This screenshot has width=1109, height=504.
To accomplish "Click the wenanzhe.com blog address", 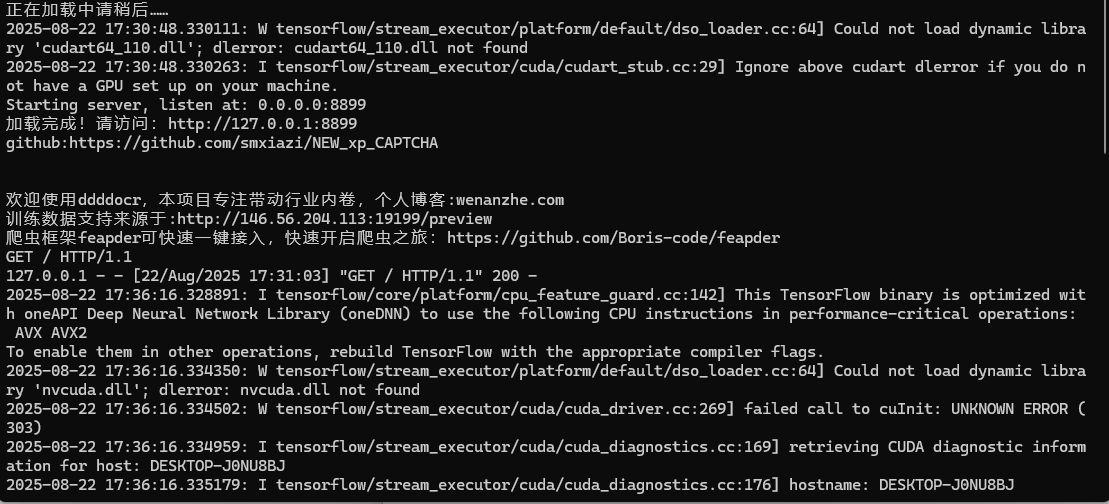I will [x=510, y=200].
